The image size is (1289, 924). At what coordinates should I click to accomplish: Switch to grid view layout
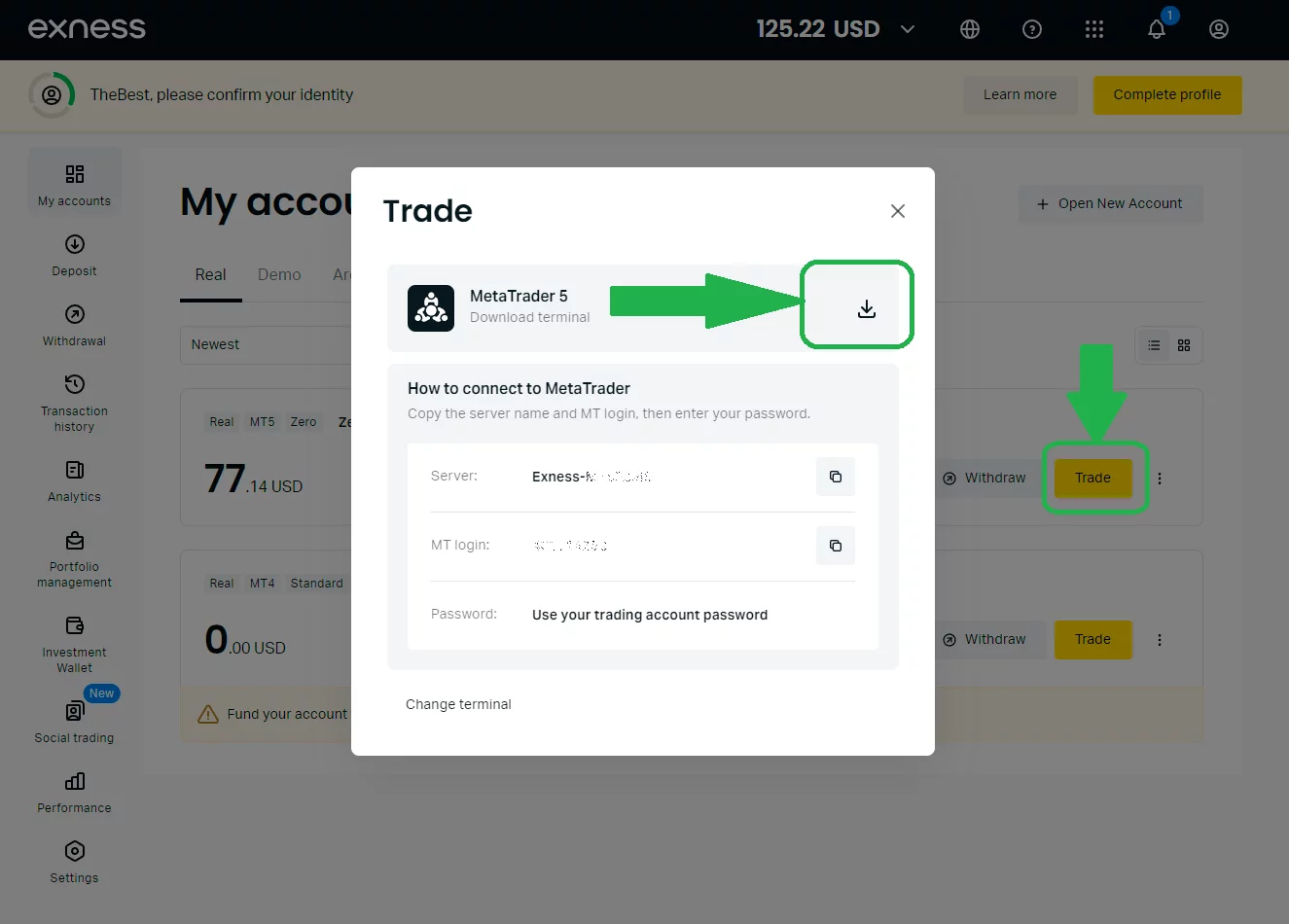coord(1184,345)
